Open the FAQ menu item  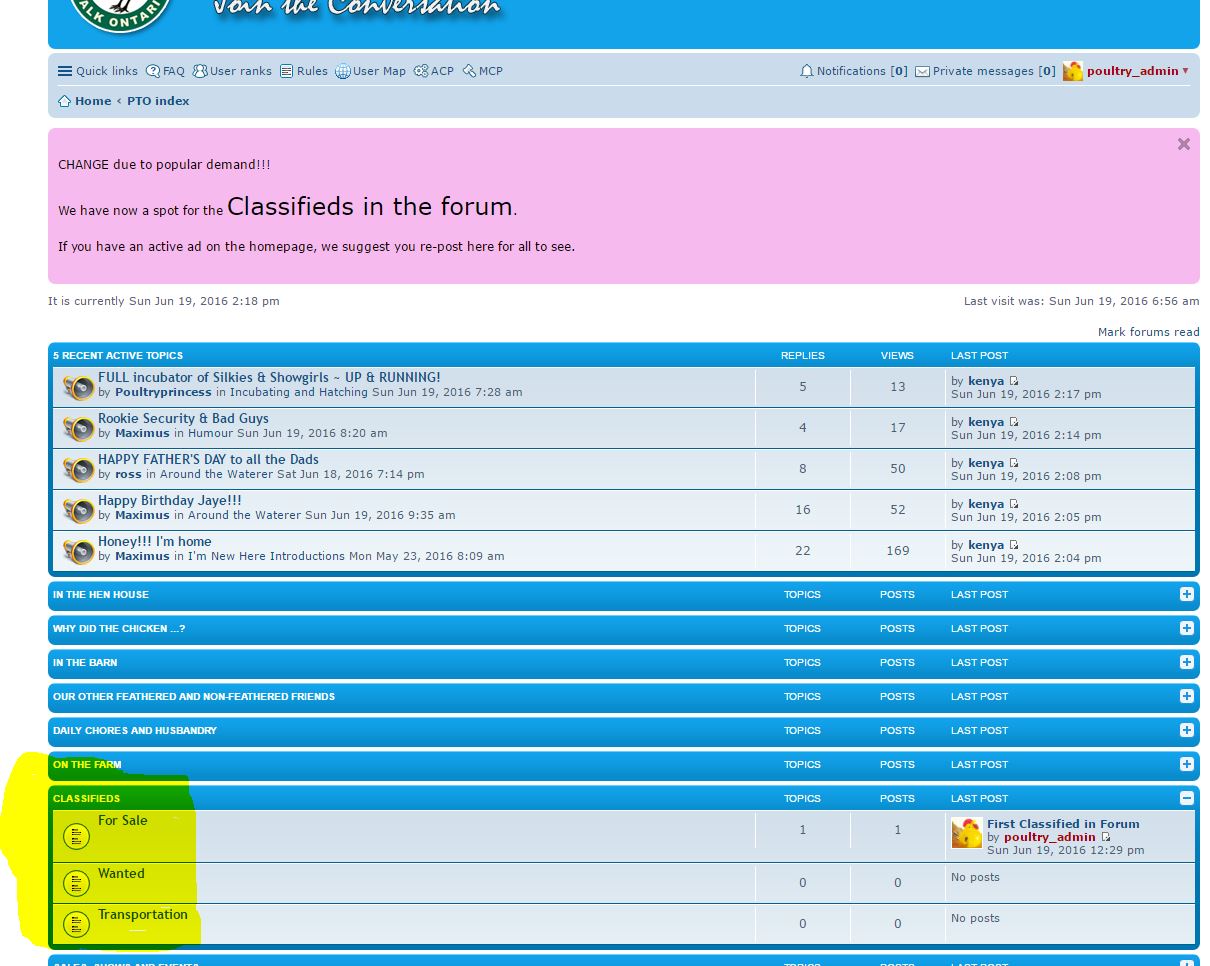tap(166, 71)
